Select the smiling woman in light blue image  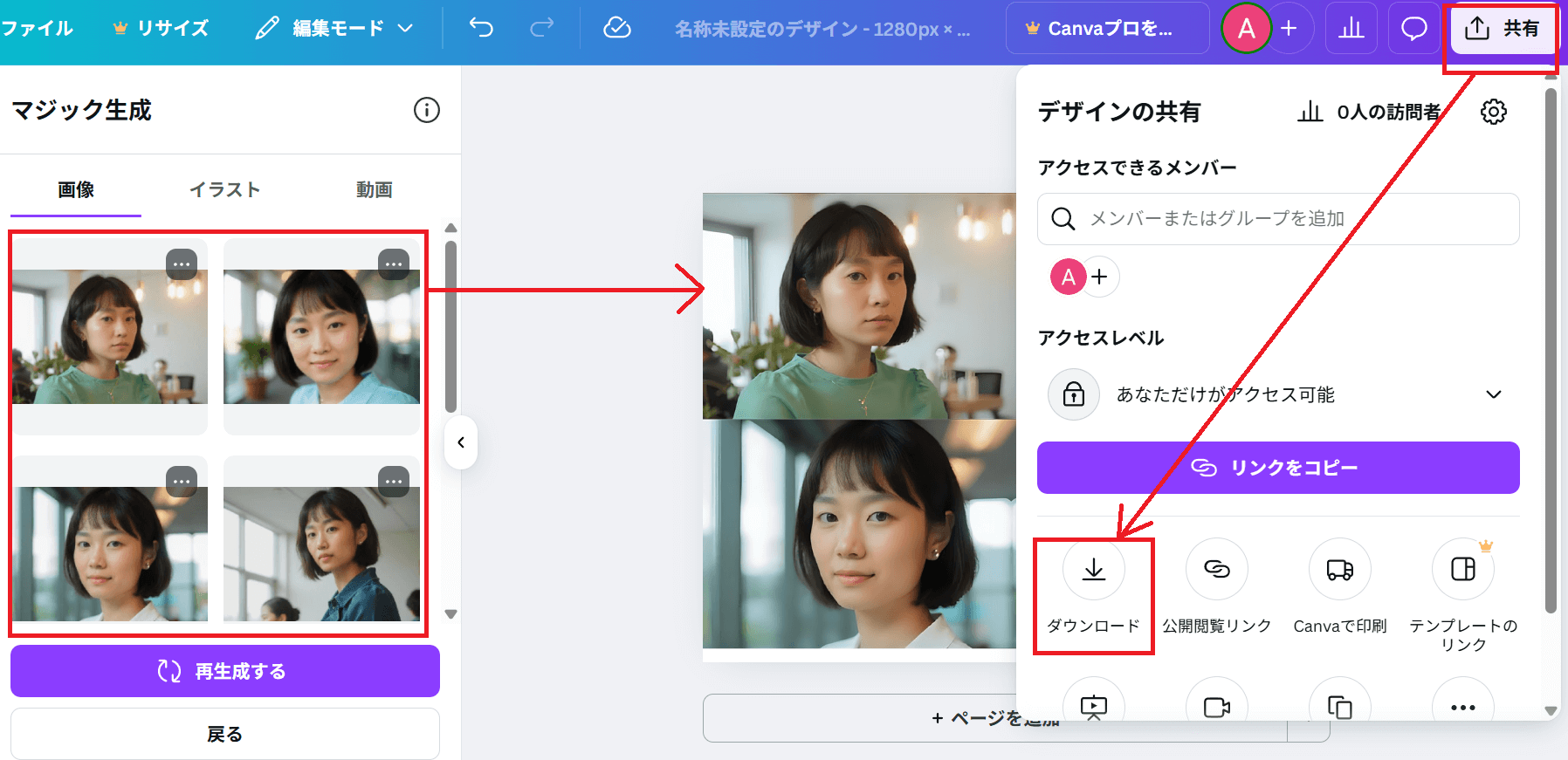click(x=321, y=336)
